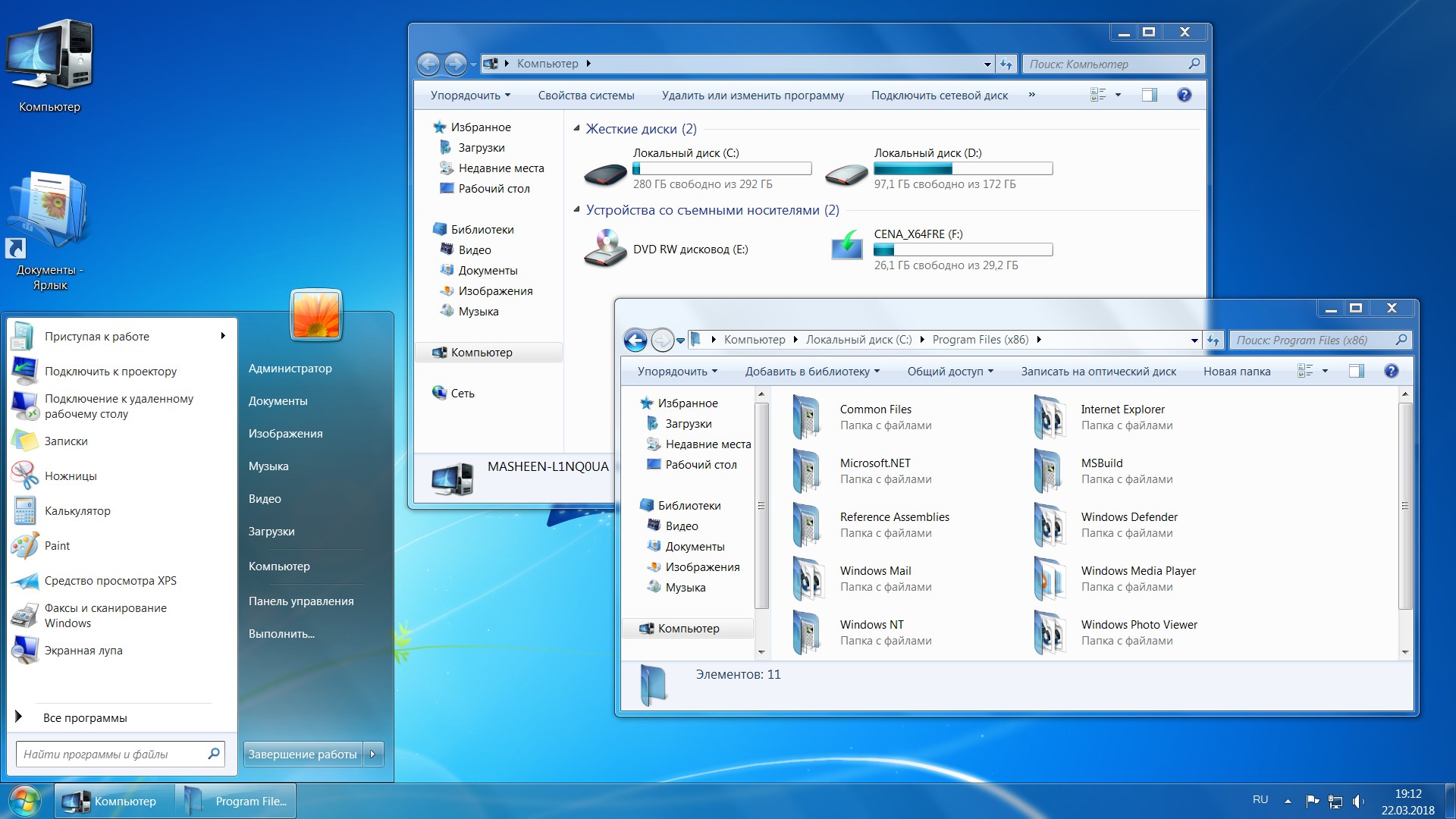Open Калькулятор from the Start menu list
This screenshot has height=819, width=1456.
click(77, 511)
